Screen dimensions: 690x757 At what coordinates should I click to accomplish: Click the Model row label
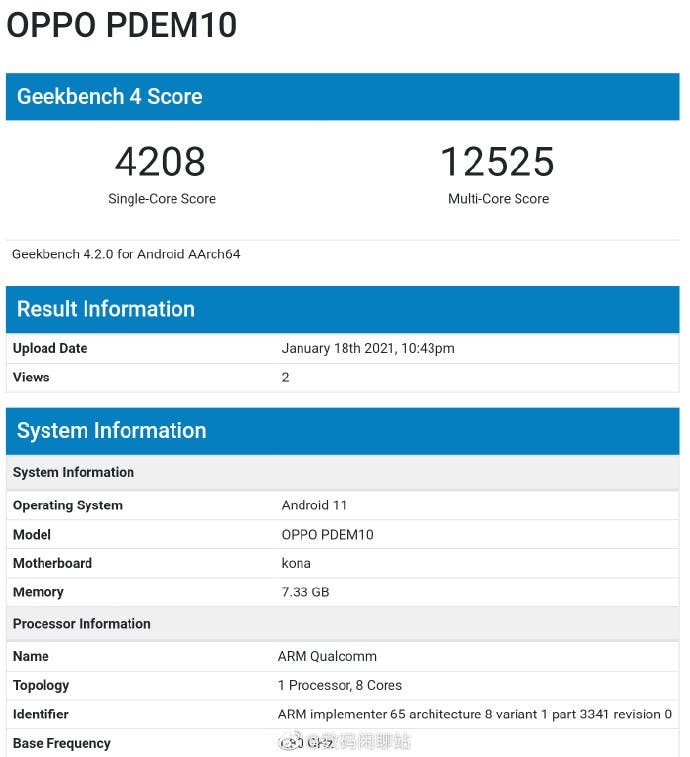click(x=32, y=534)
